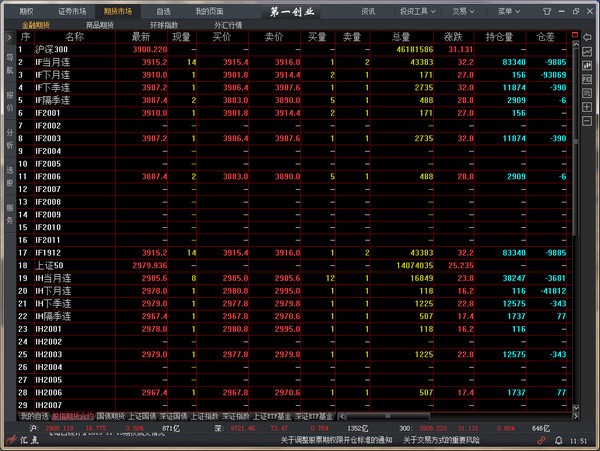Screen dimensions: 600x451
Task: Select the 证券市场 top tab
Action: tap(72, 11)
